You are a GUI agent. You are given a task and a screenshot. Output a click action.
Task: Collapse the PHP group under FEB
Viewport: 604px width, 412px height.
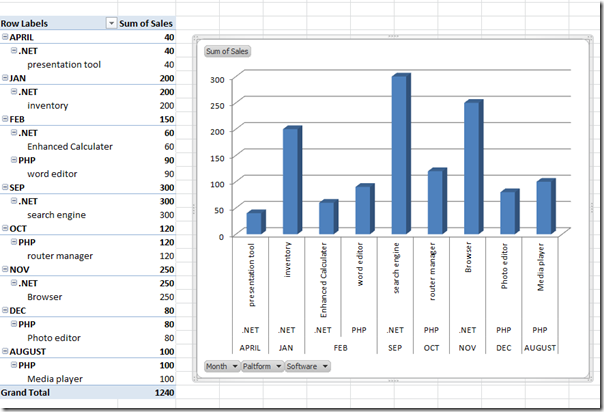point(13,160)
